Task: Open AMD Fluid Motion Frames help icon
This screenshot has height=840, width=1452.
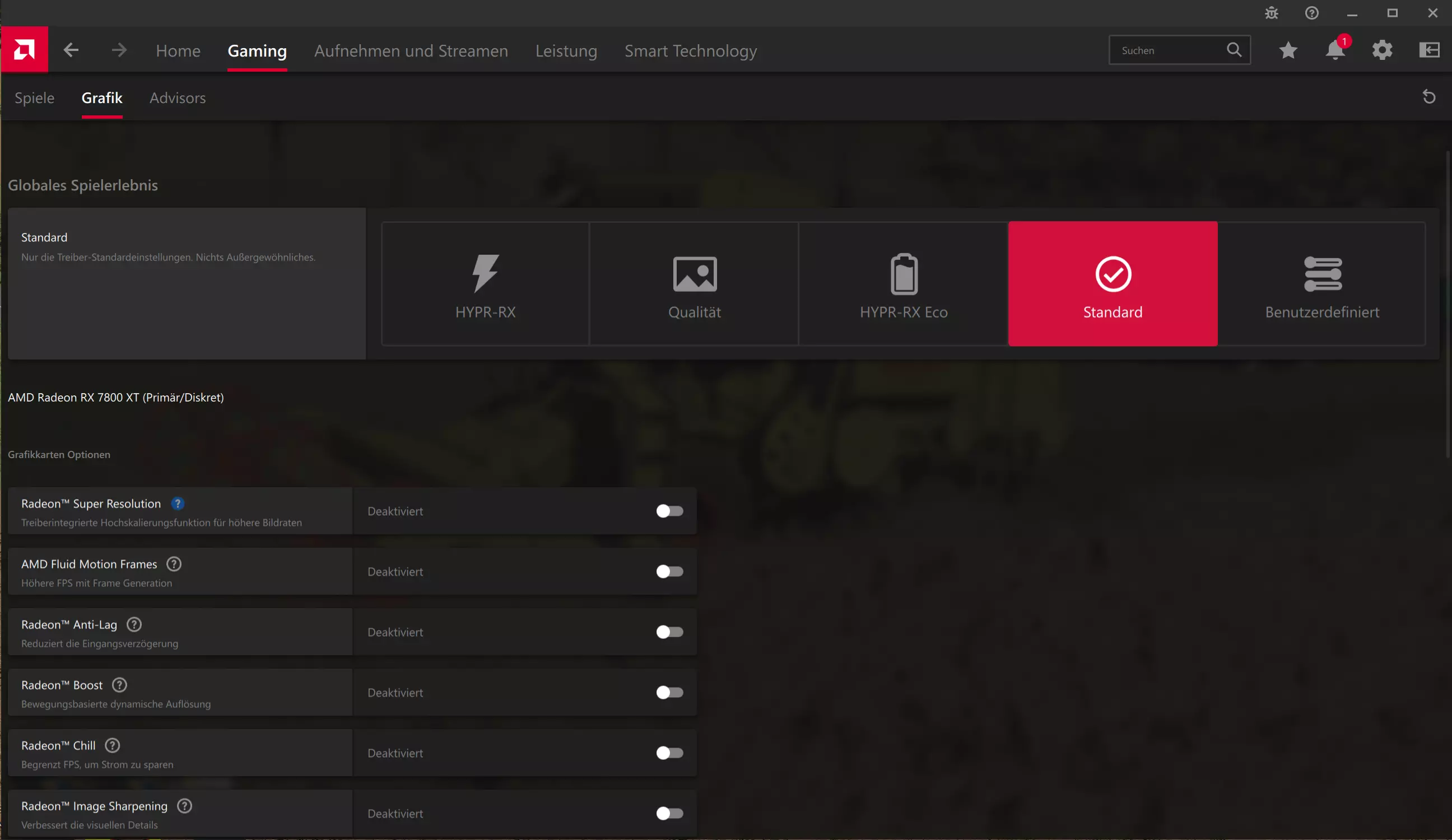Action: tap(174, 564)
